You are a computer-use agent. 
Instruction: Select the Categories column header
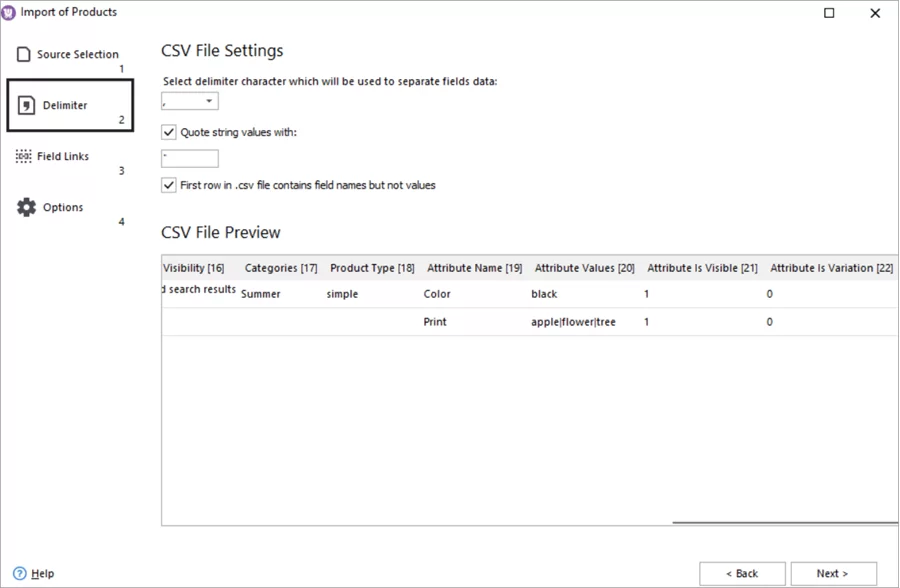tap(280, 267)
